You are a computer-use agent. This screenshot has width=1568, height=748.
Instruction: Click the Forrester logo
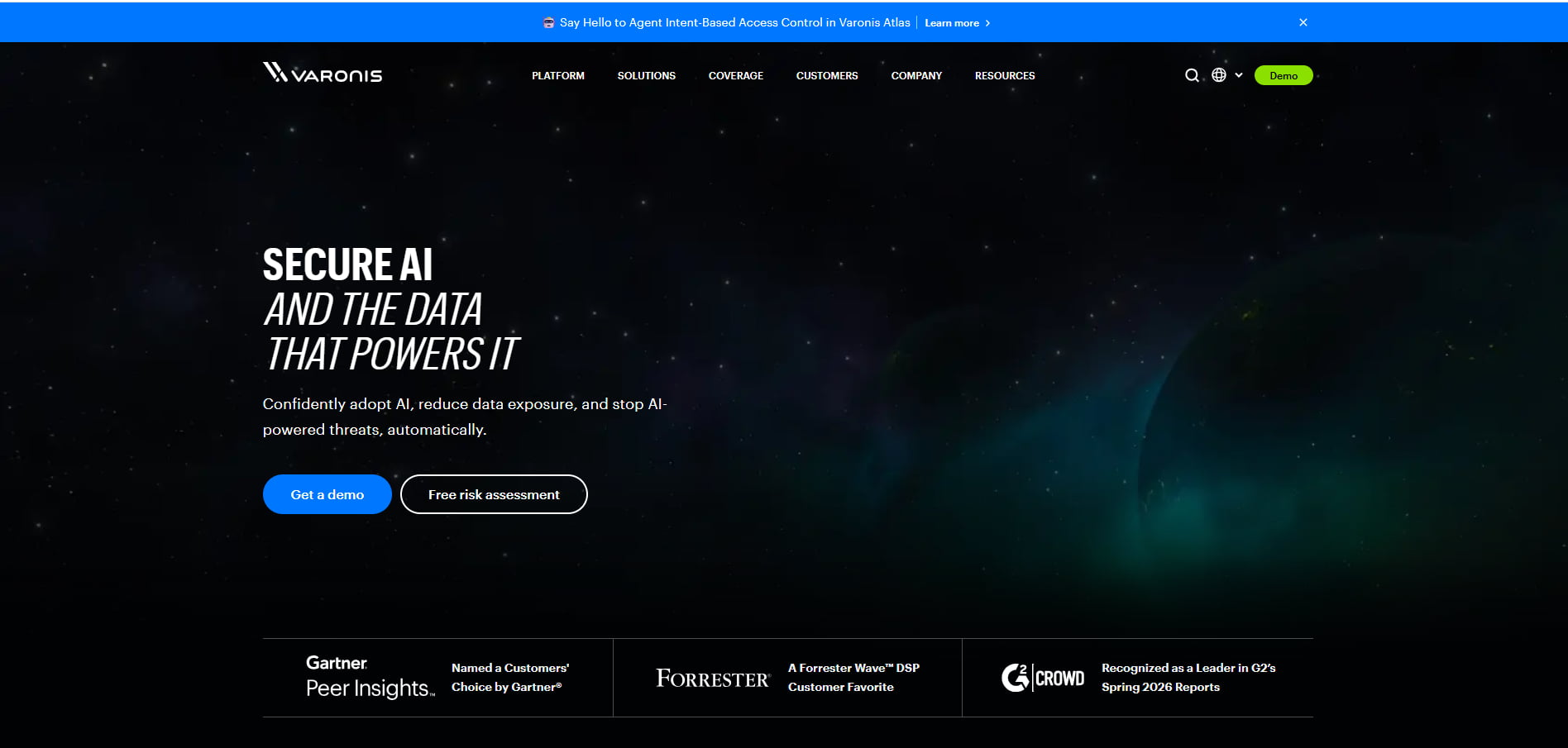713,679
